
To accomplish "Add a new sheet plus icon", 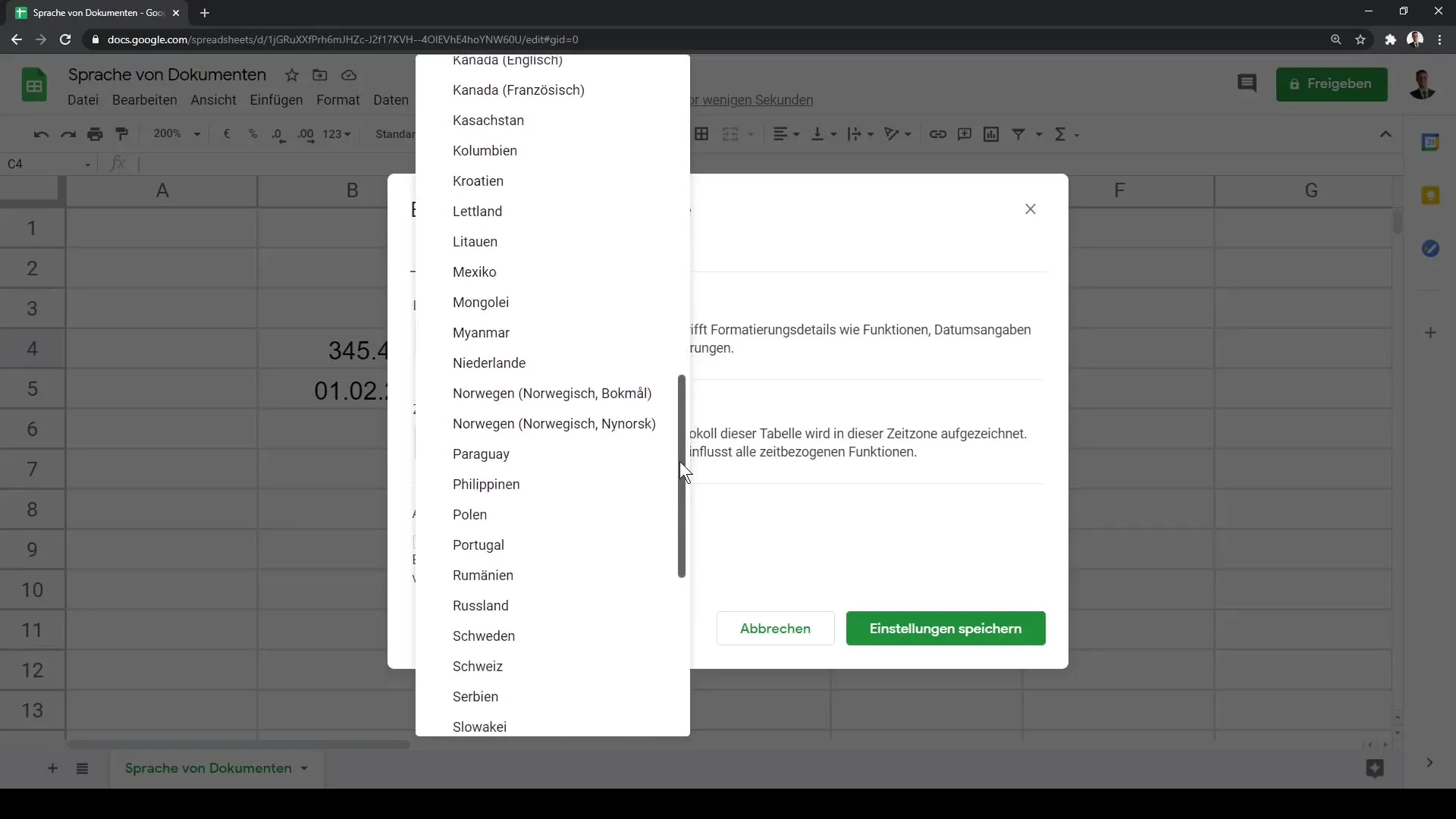I will (52, 768).
